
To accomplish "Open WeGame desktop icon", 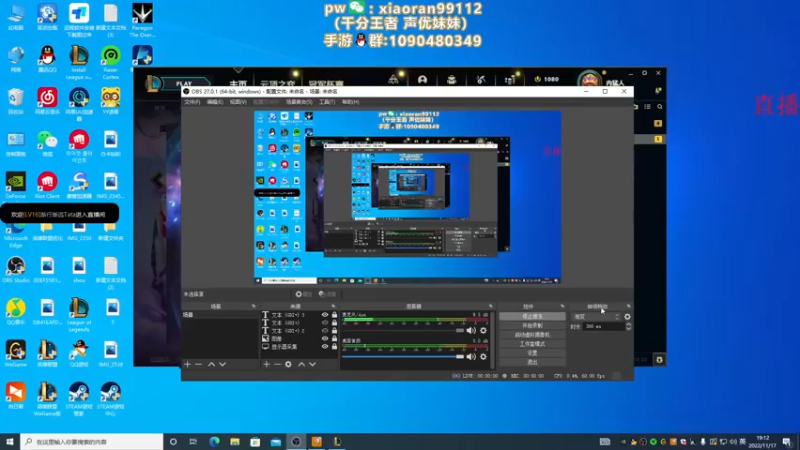I will [16, 354].
